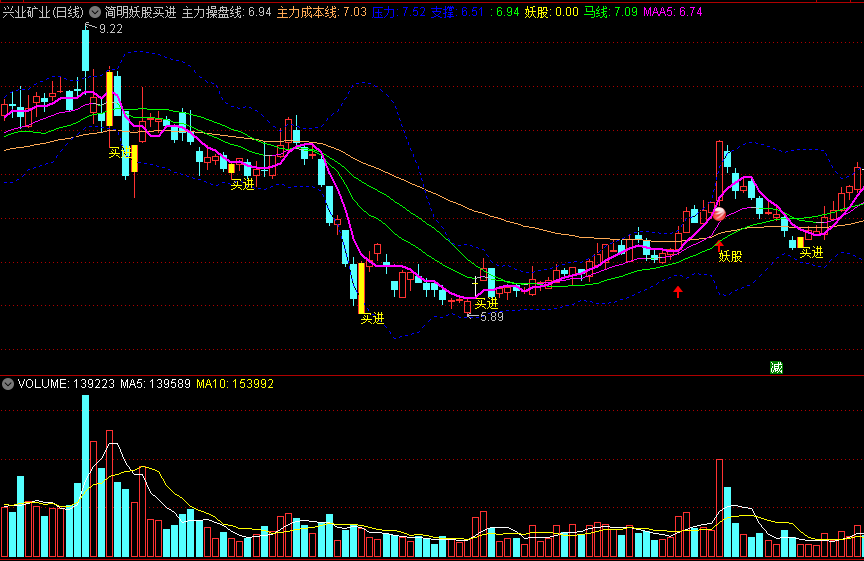Click the 买进 label near 5.89 low

click(x=487, y=304)
